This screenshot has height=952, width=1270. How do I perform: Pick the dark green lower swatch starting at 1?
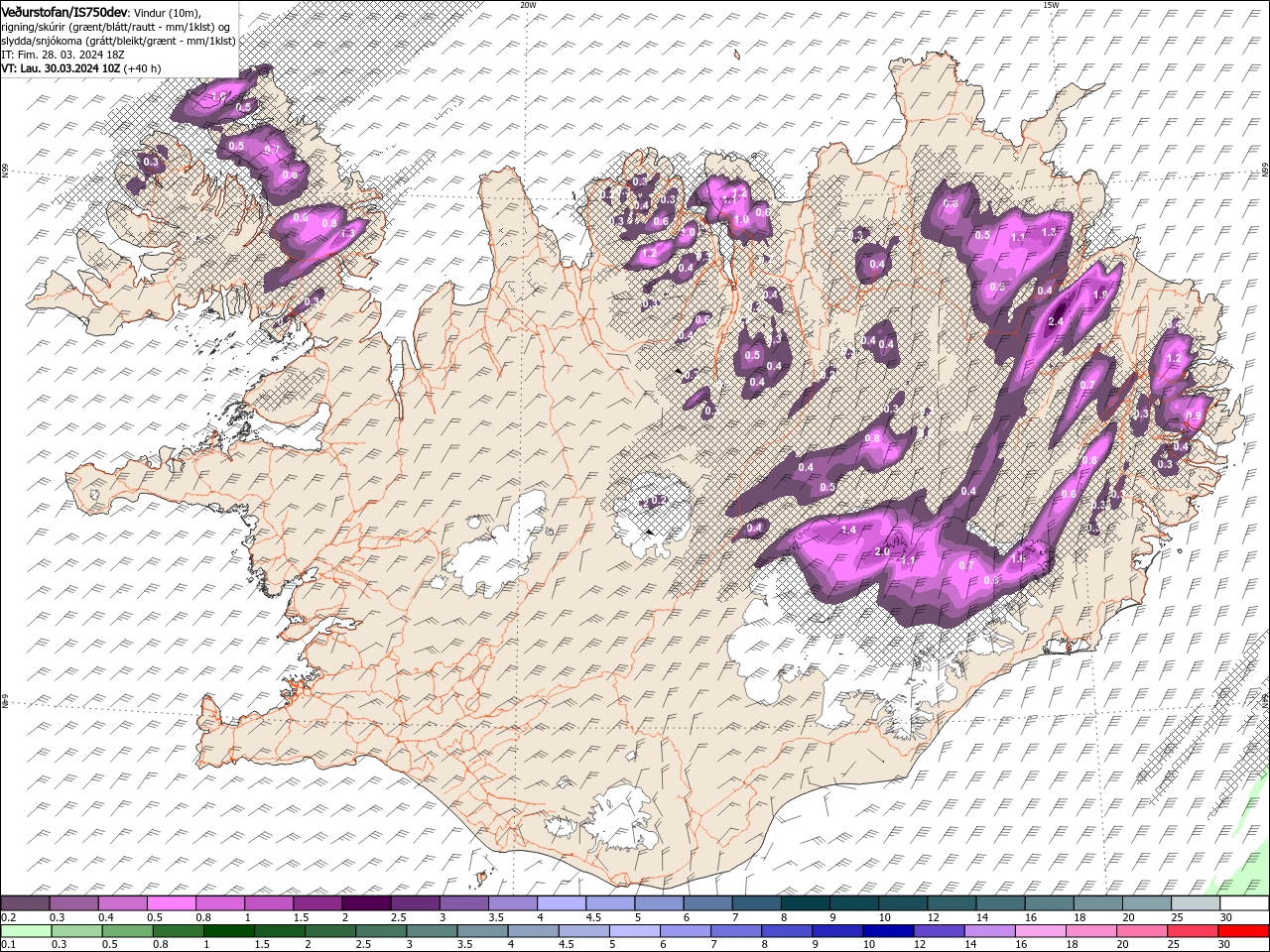coord(229,930)
